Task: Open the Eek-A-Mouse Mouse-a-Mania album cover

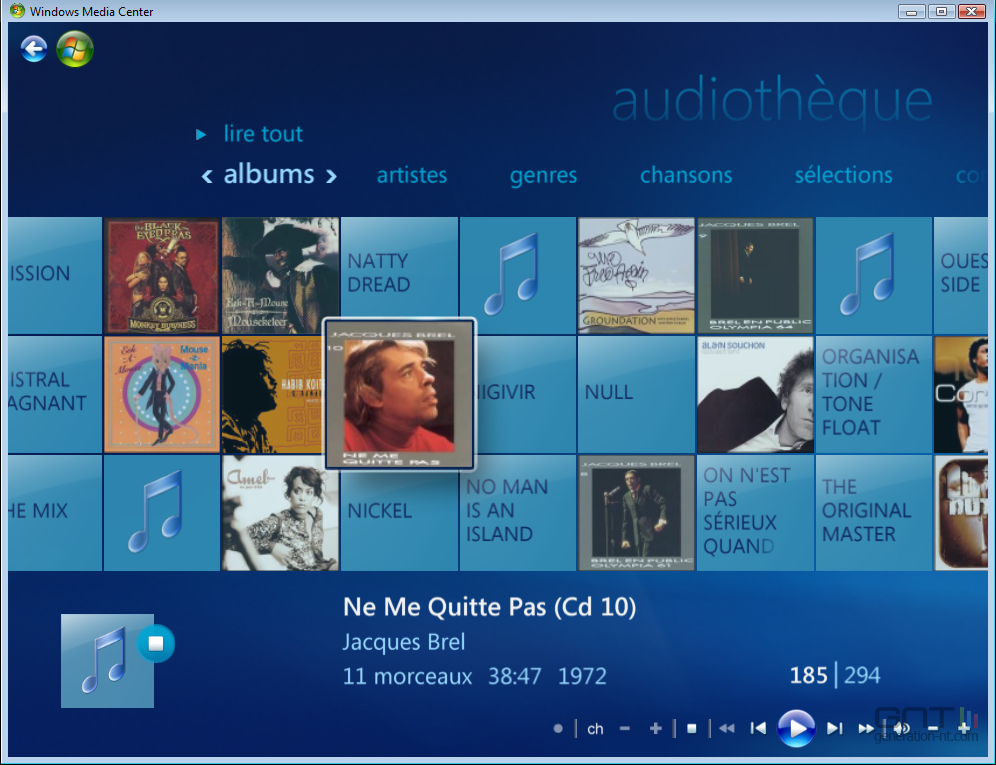Action: coord(162,395)
